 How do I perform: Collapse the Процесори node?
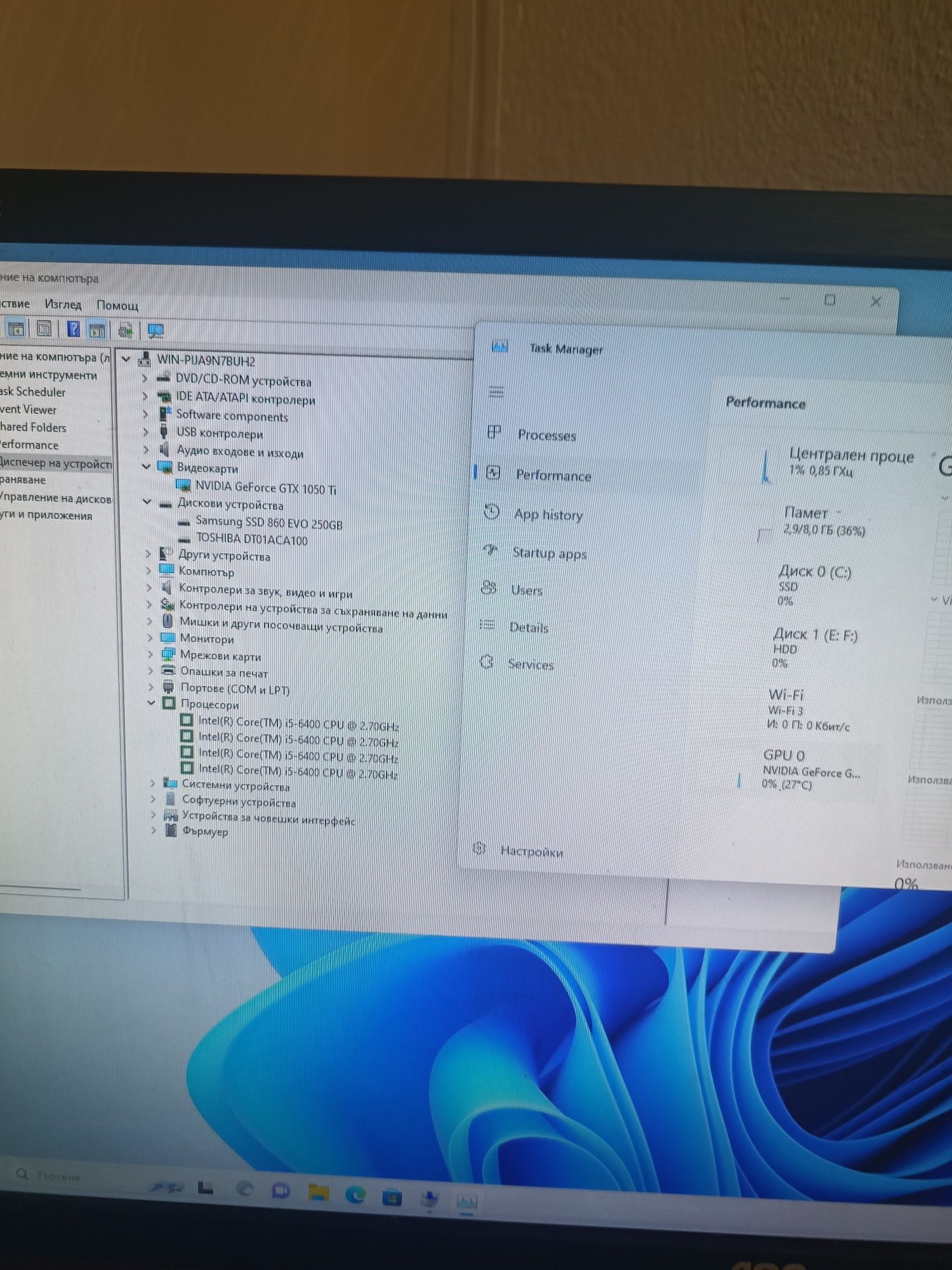[x=151, y=702]
